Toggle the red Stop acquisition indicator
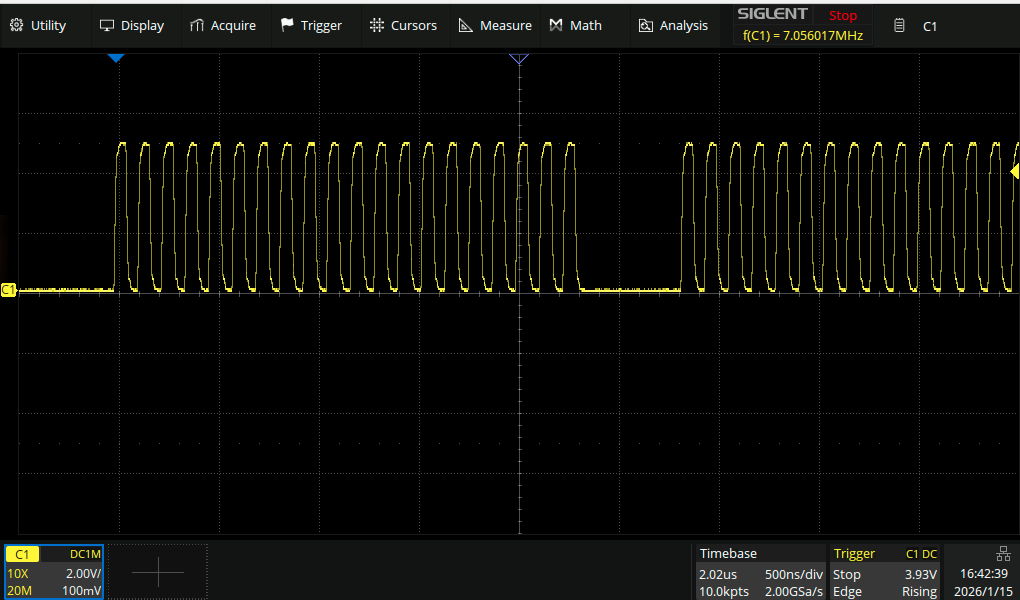 (842, 15)
